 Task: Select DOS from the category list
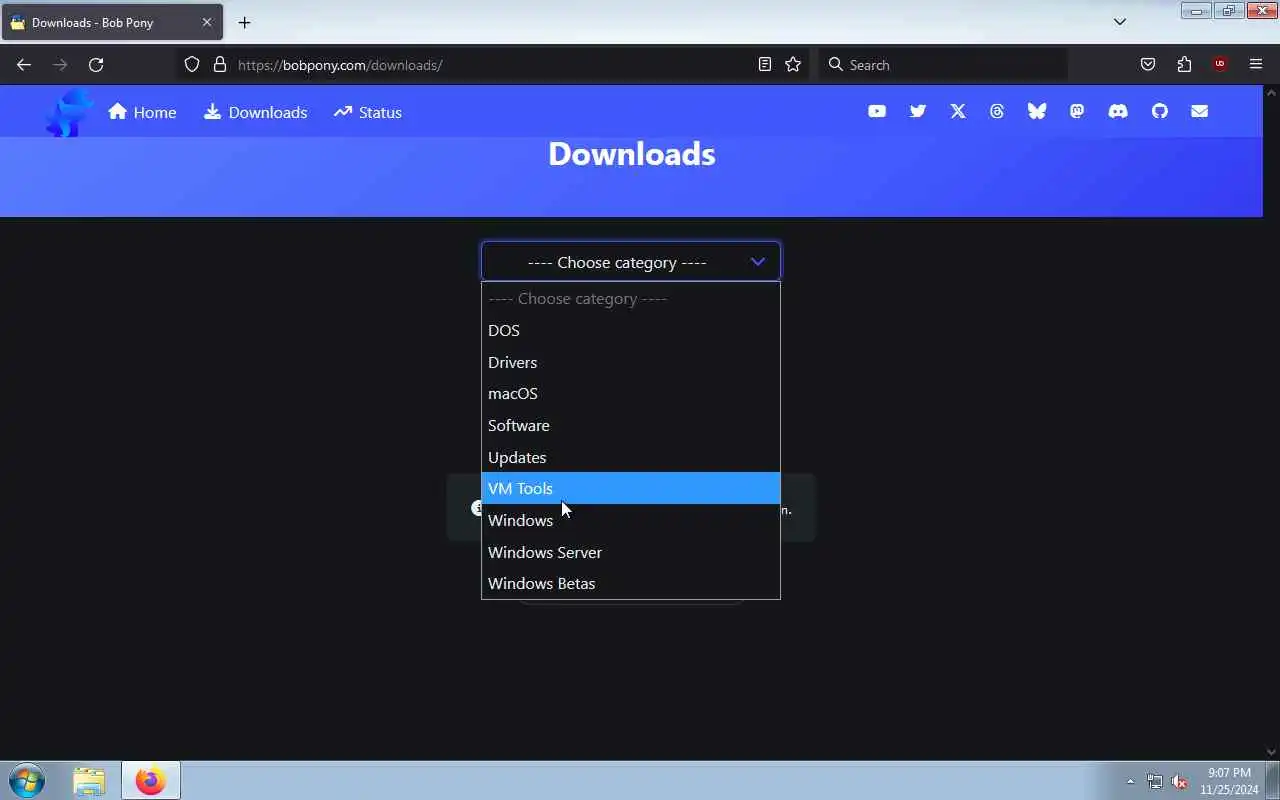[x=631, y=330]
